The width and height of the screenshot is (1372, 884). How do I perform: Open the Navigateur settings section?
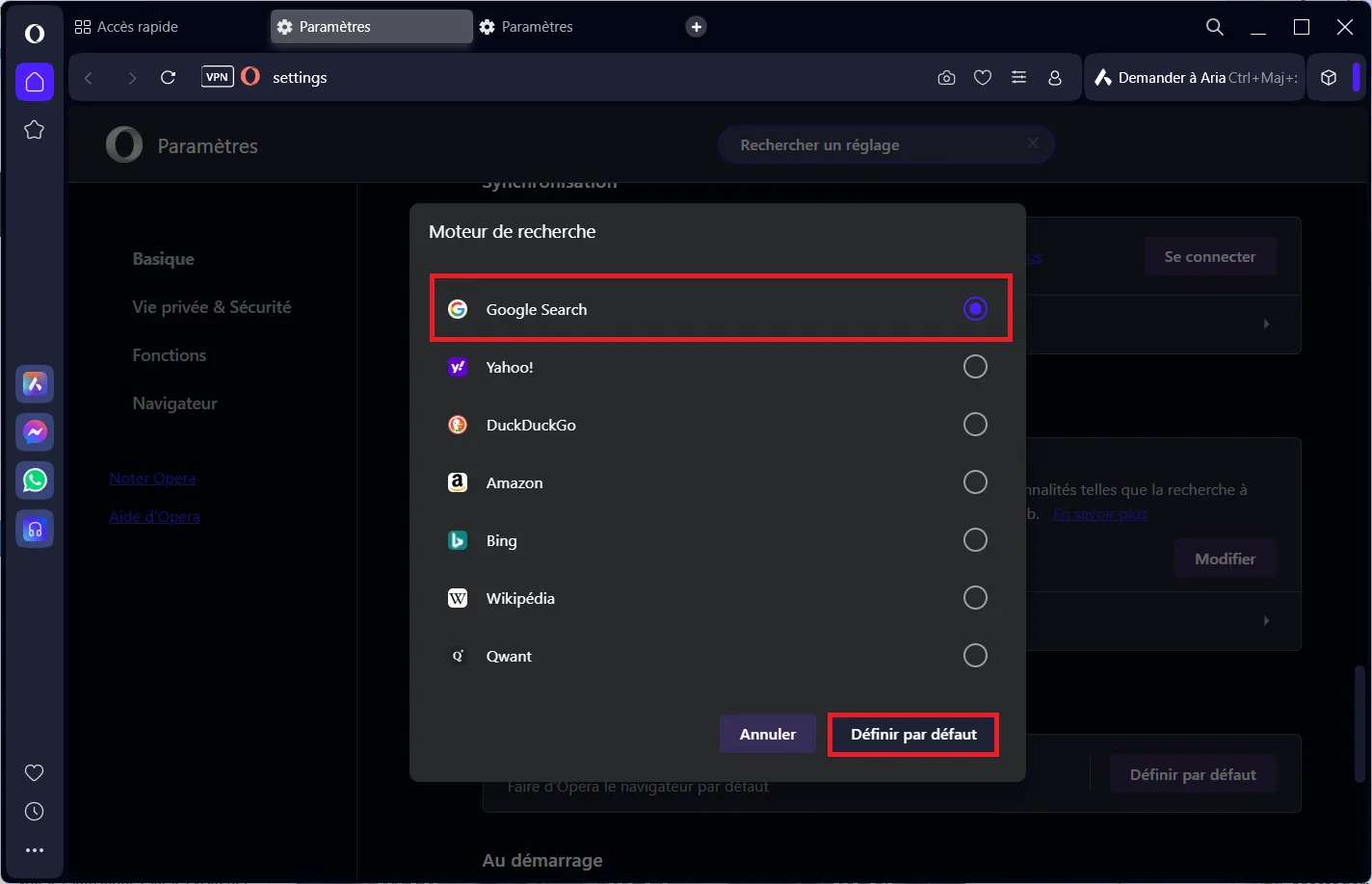174,403
